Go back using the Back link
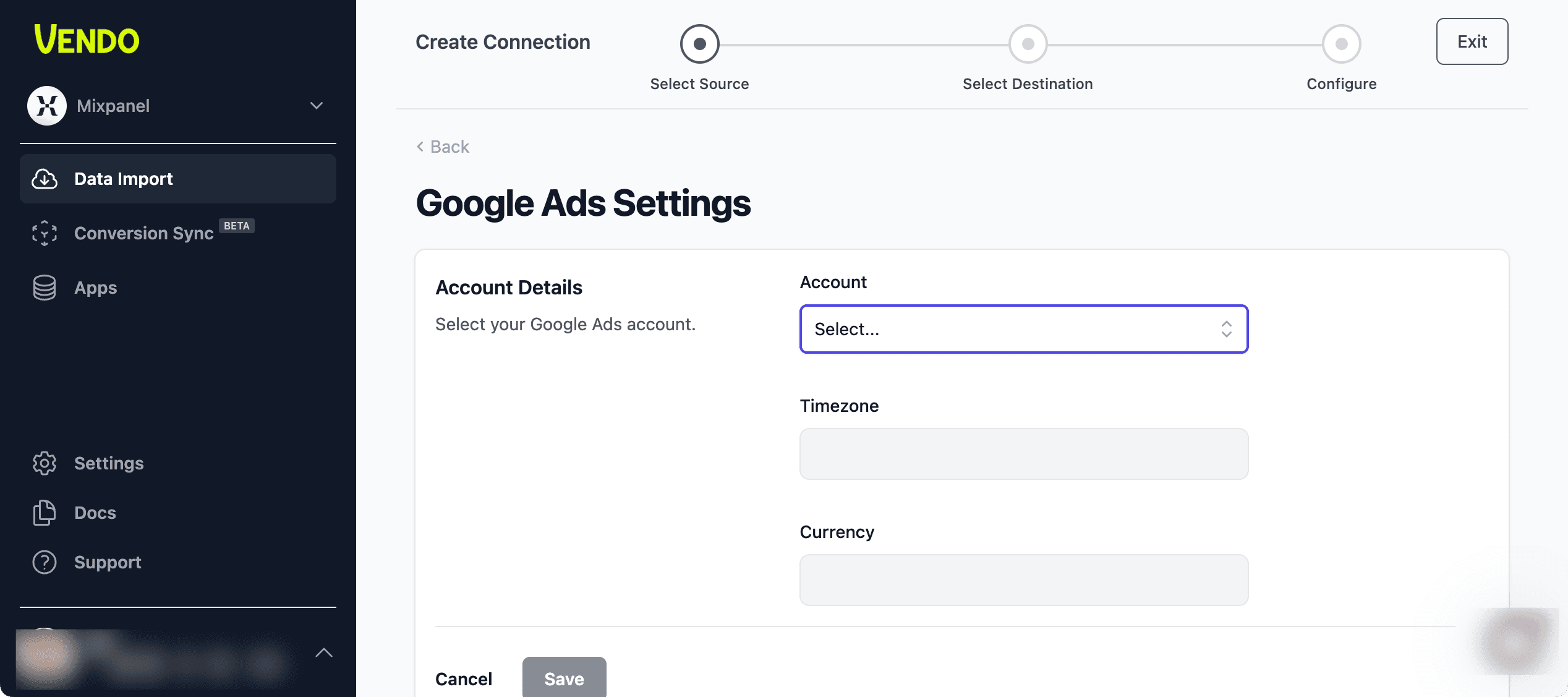1568x697 pixels. tap(443, 147)
